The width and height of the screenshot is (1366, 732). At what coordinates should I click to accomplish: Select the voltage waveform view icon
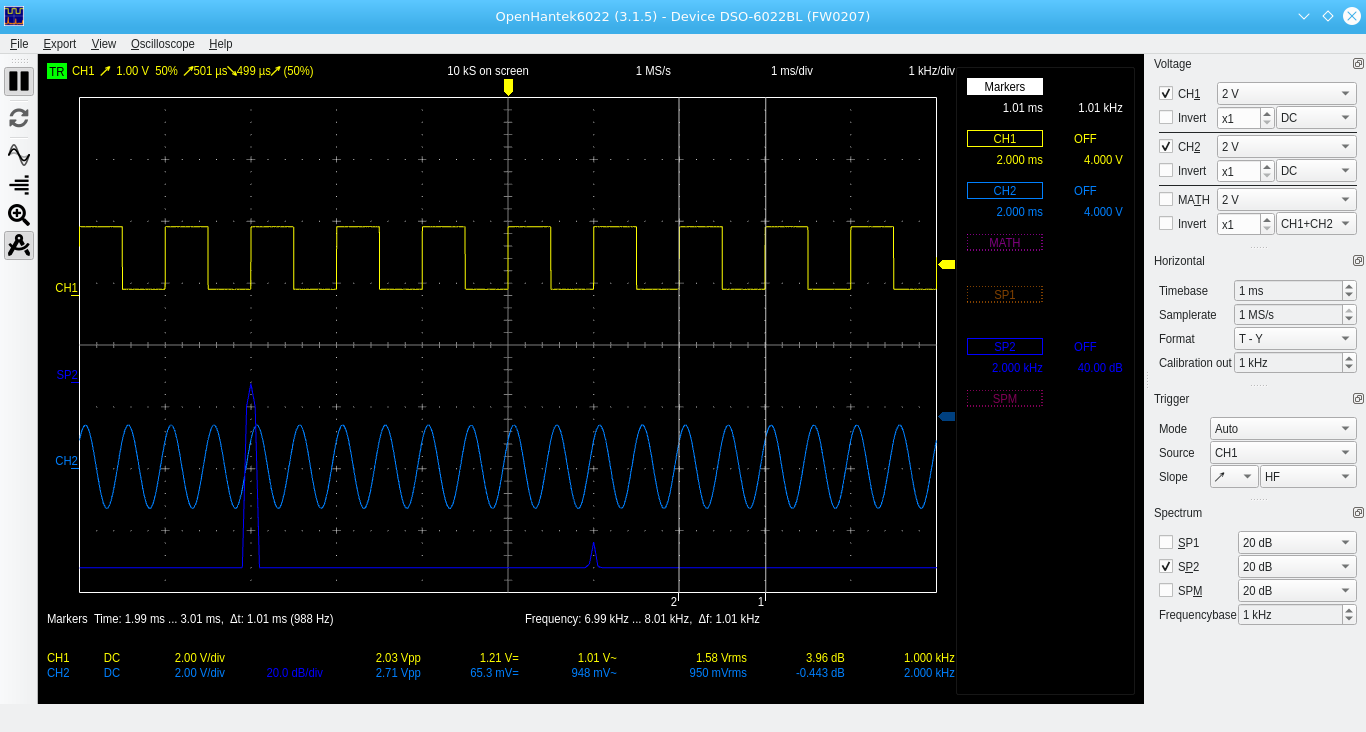(18, 154)
